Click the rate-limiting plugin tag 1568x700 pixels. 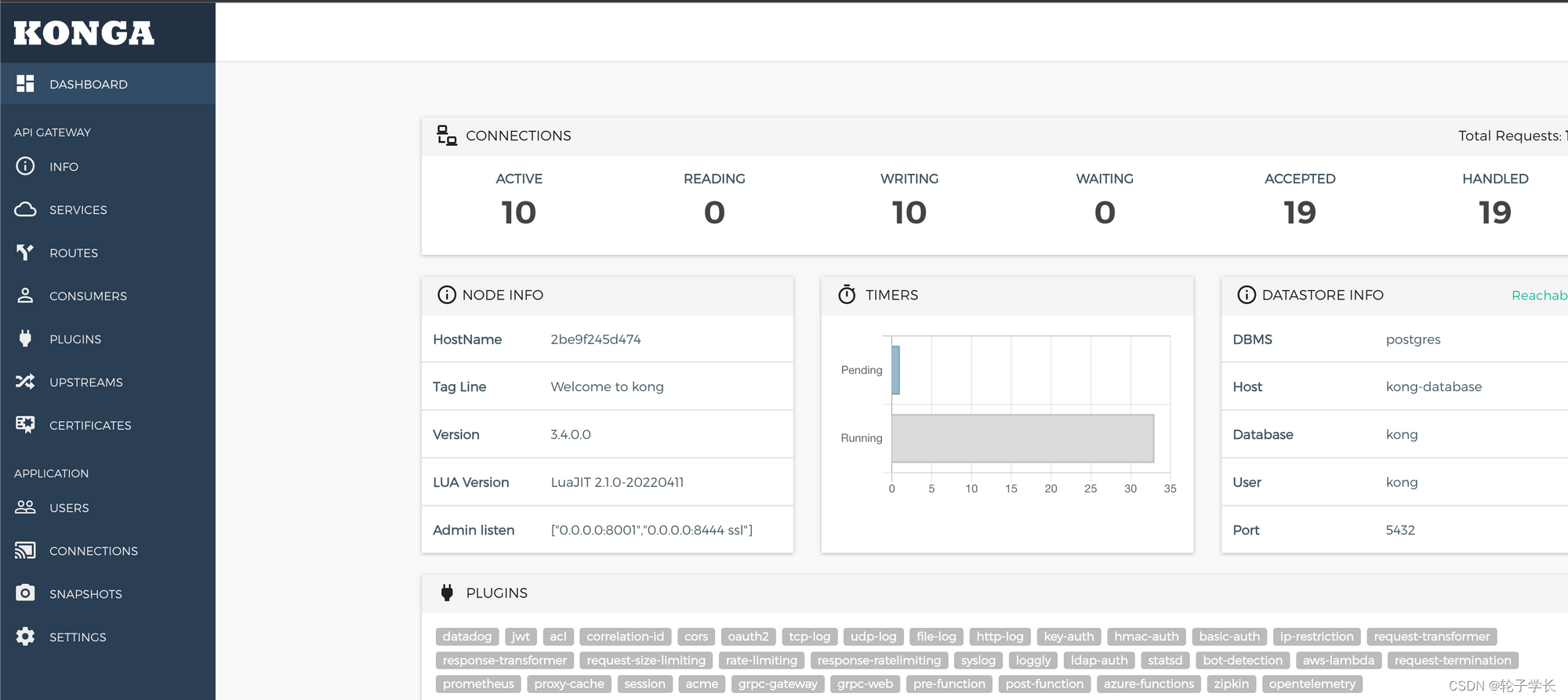point(761,660)
